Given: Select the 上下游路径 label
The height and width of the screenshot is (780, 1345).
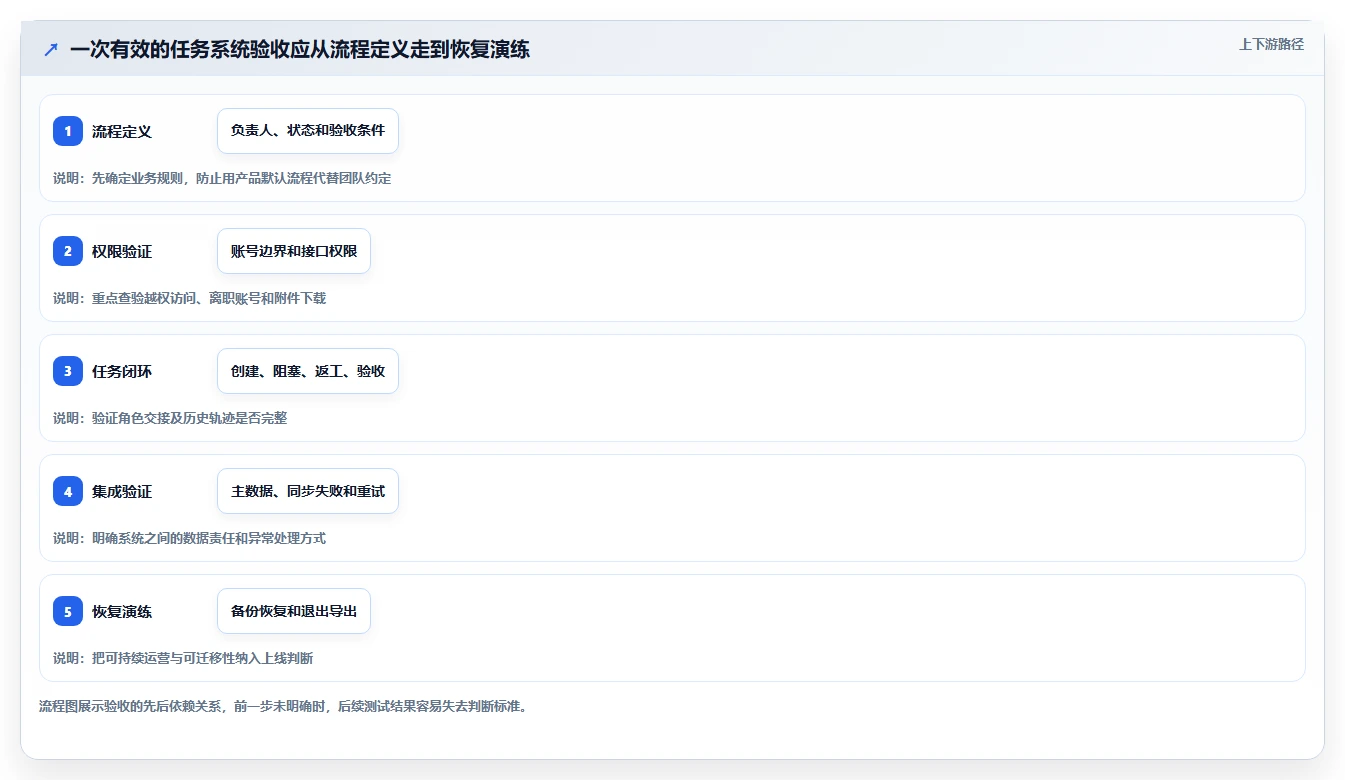Looking at the screenshot, I should [1271, 44].
